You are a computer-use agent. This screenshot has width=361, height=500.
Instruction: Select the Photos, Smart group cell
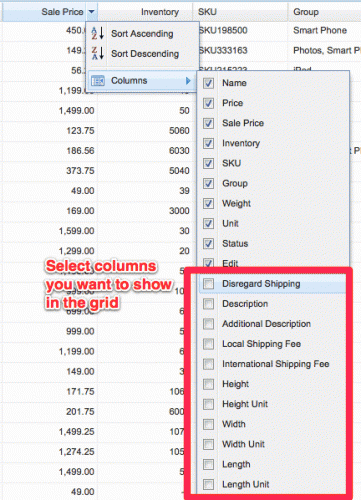pos(327,50)
